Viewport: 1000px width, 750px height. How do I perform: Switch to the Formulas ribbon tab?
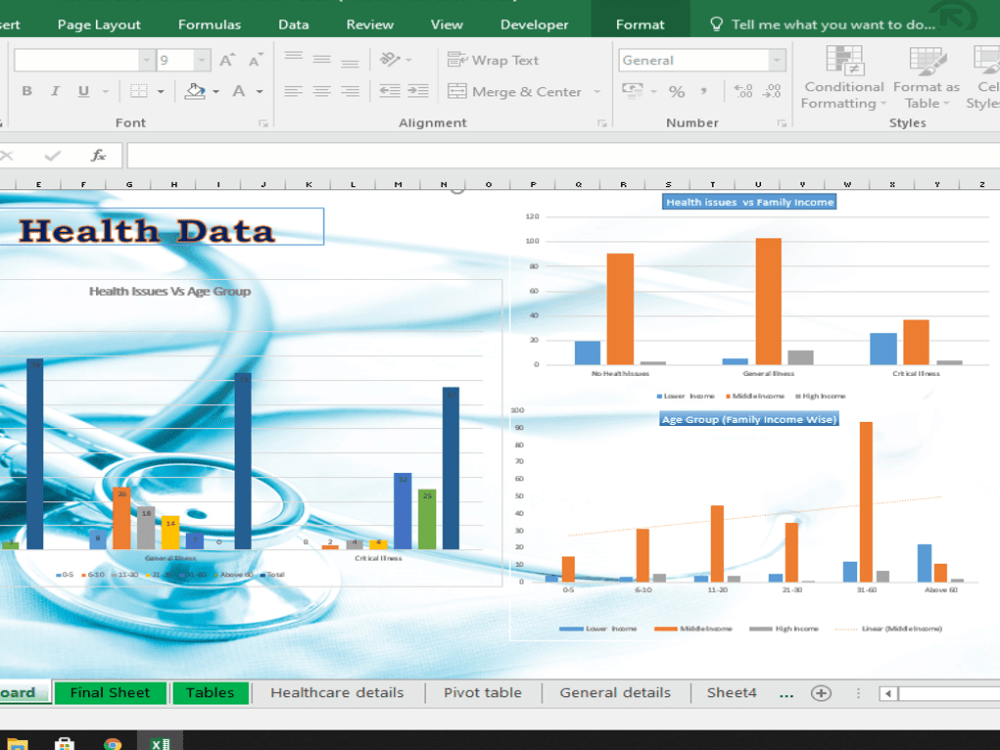point(209,24)
